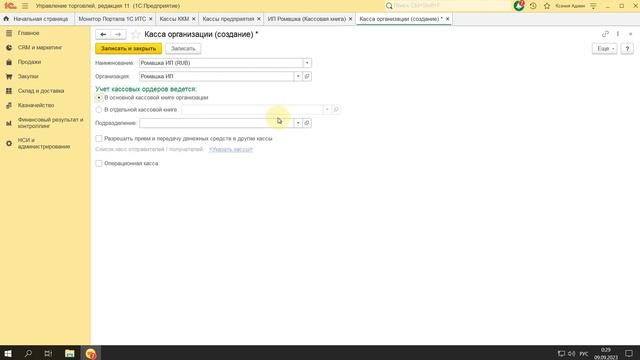Open settings lines icon next to user name
Viewport: 640px width, 360px height.
tap(593, 6)
